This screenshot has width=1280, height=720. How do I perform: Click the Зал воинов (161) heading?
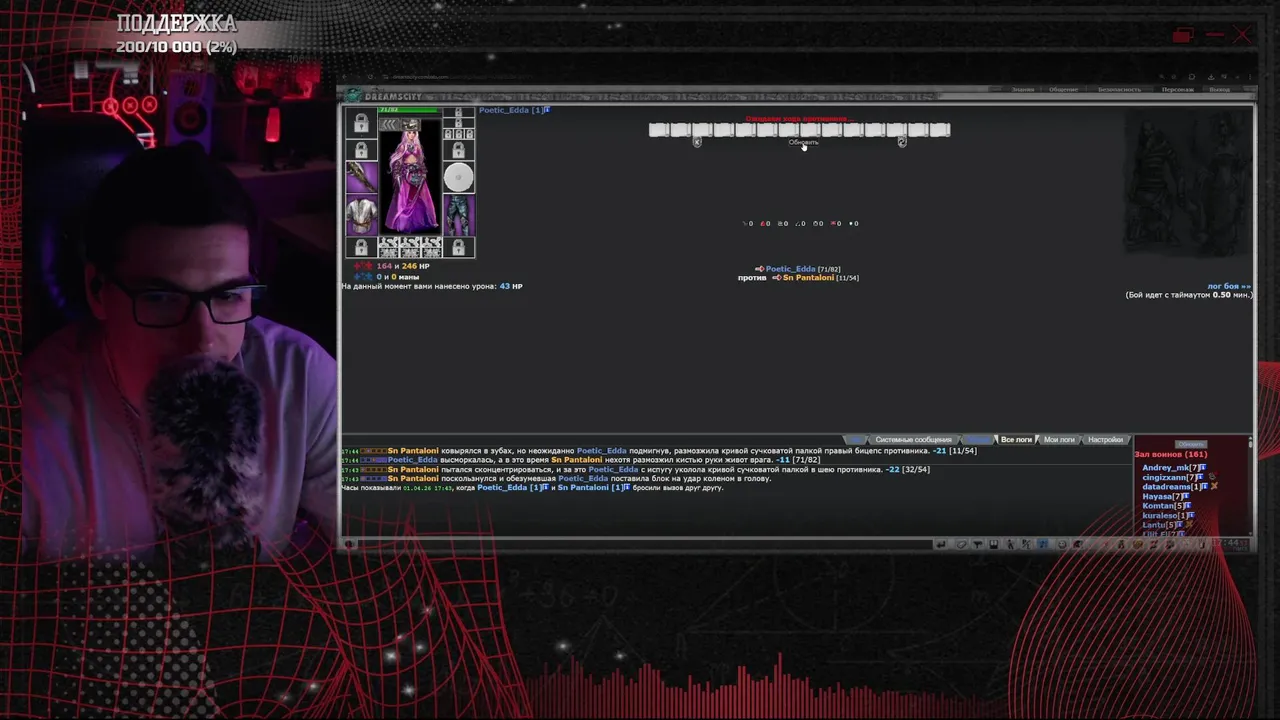(1171, 454)
